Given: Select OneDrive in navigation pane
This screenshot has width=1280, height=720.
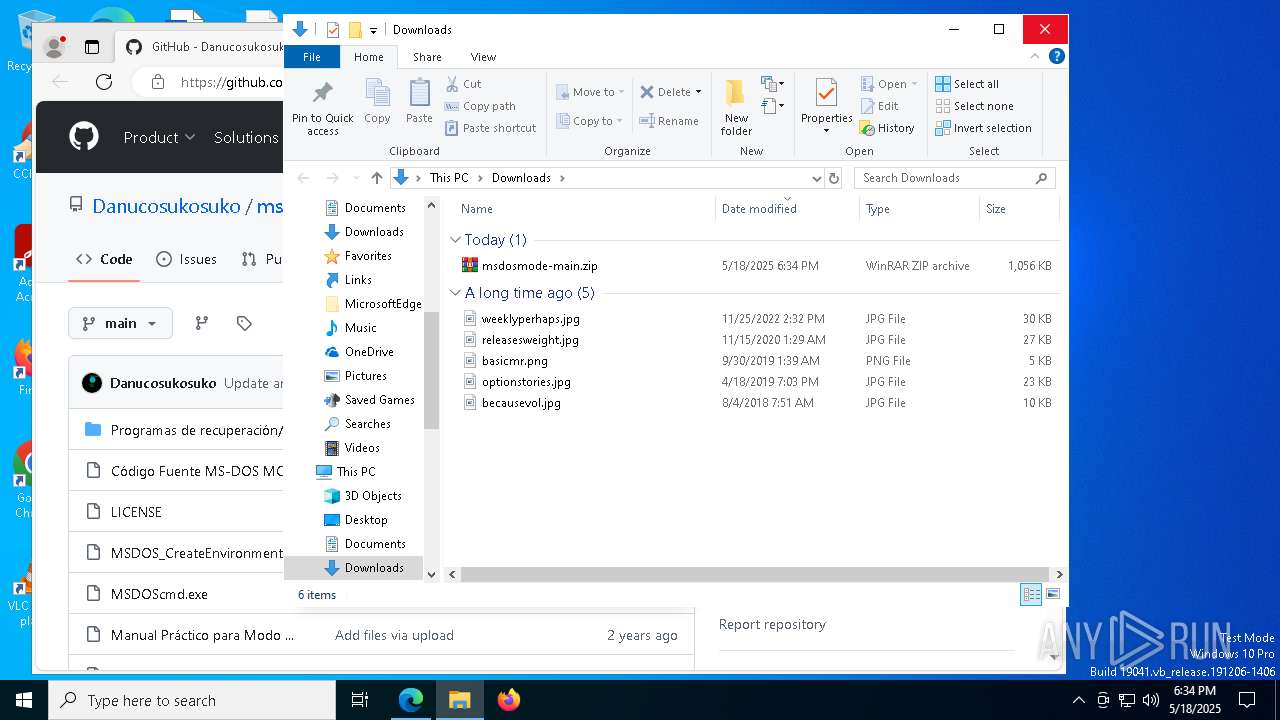Looking at the screenshot, I should point(369,352).
